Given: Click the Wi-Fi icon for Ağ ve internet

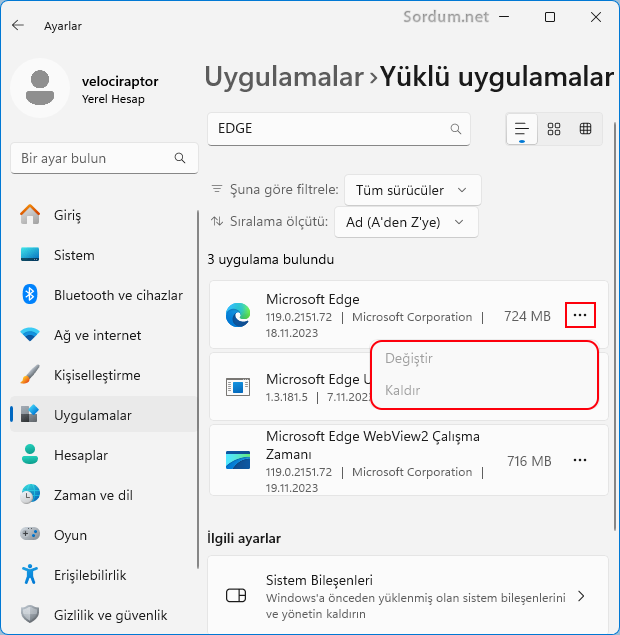Looking at the screenshot, I should coord(30,335).
